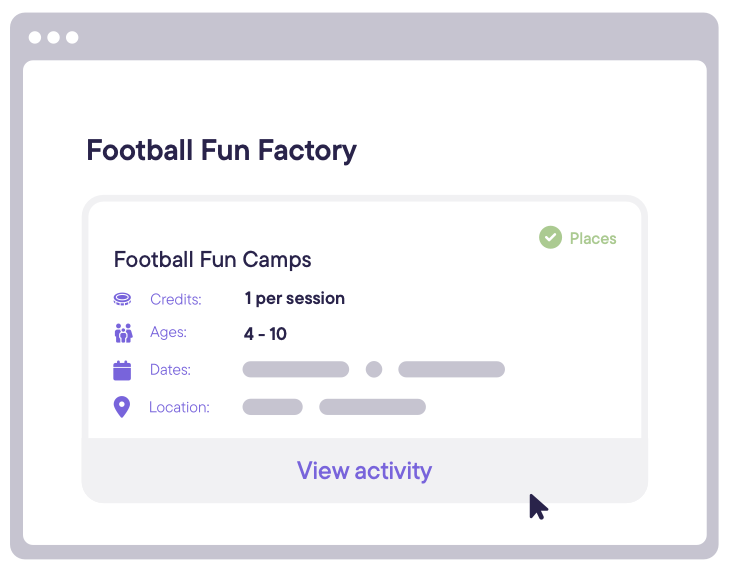The height and width of the screenshot is (576, 734).
Task: Click the first window control dot
Action: pyautogui.click(x=35, y=37)
